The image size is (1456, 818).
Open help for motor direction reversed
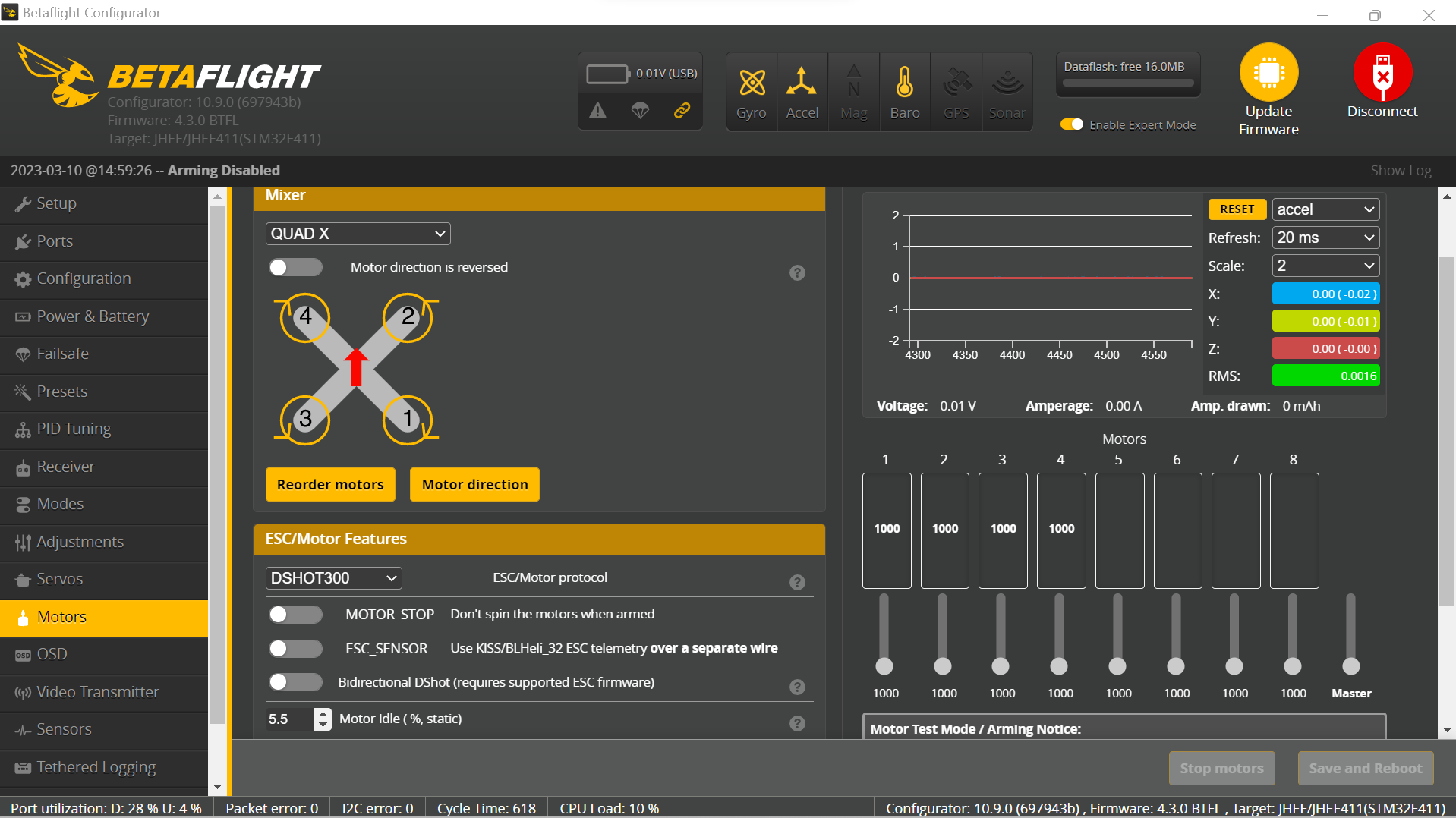[797, 273]
